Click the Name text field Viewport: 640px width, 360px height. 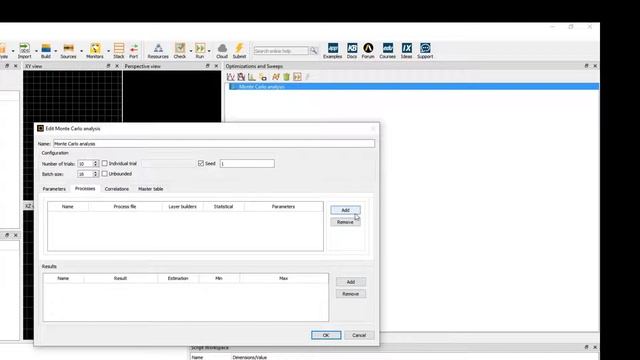213,144
